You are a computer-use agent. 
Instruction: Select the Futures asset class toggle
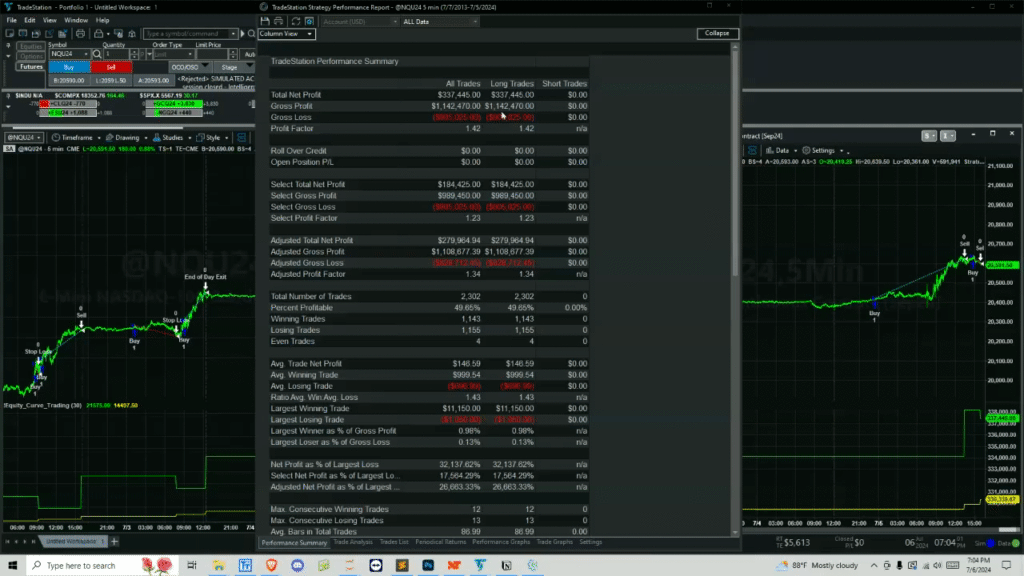[x=31, y=67]
